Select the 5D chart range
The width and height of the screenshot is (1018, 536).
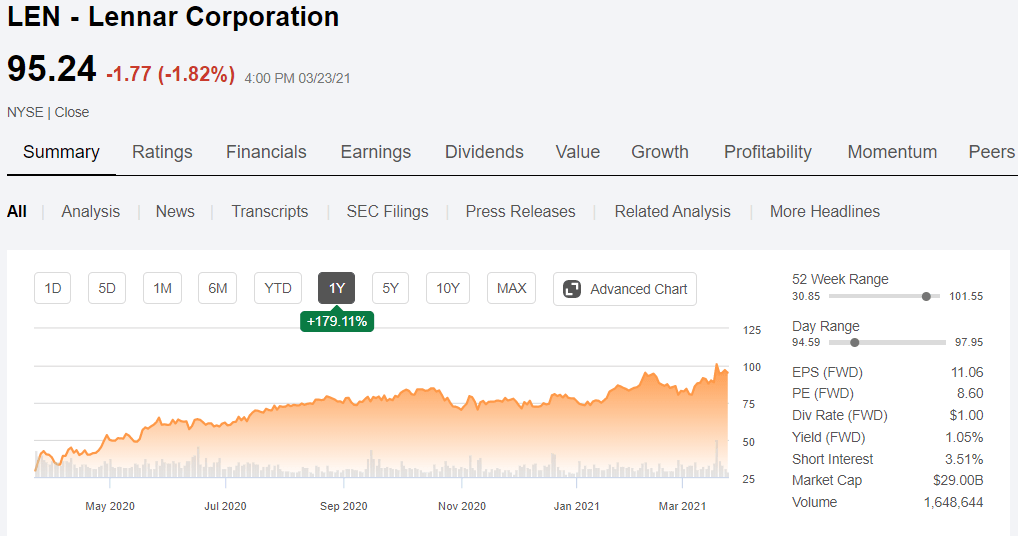(x=107, y=288)
